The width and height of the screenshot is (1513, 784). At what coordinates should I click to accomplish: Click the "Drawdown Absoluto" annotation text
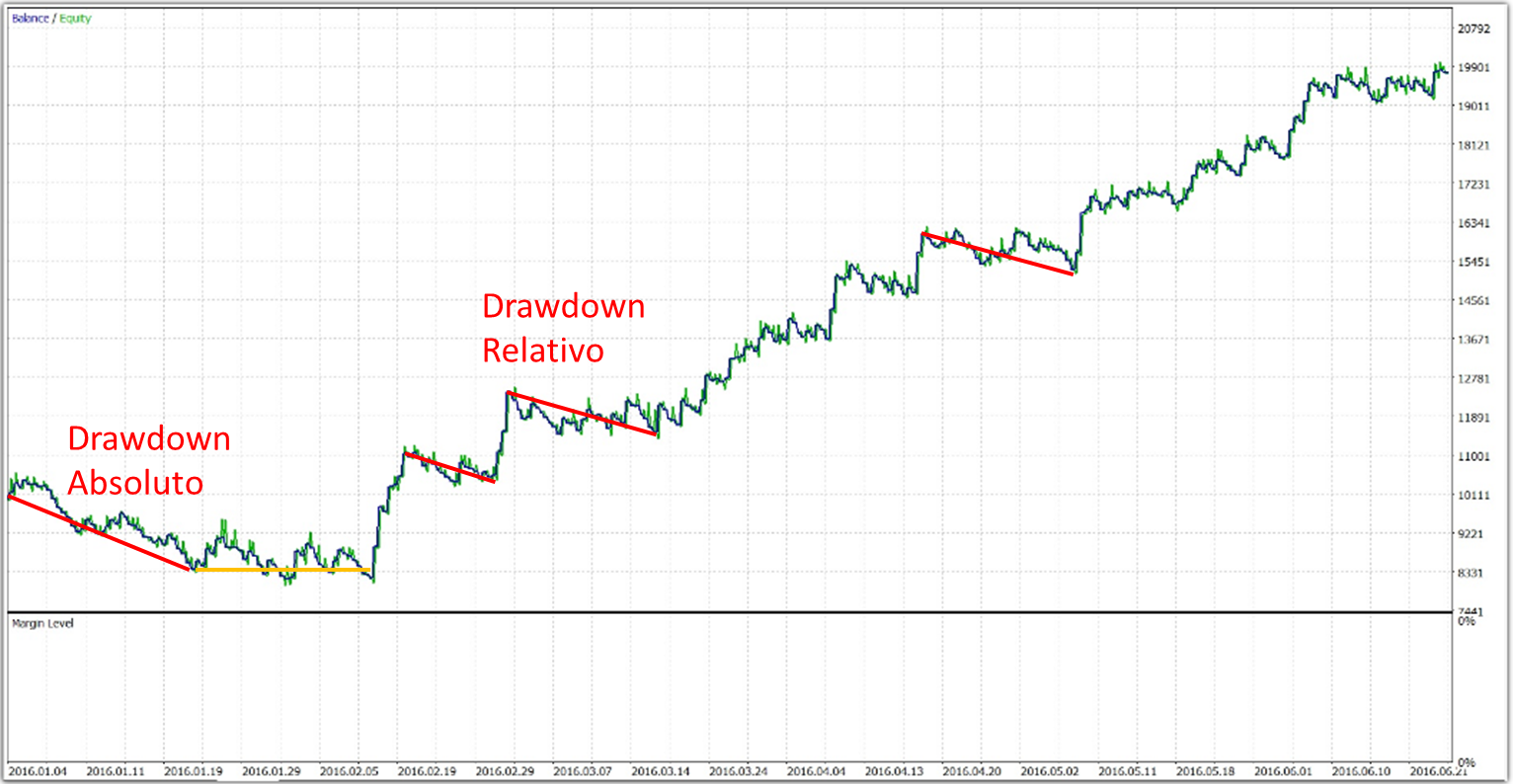(x=148, y=460)
